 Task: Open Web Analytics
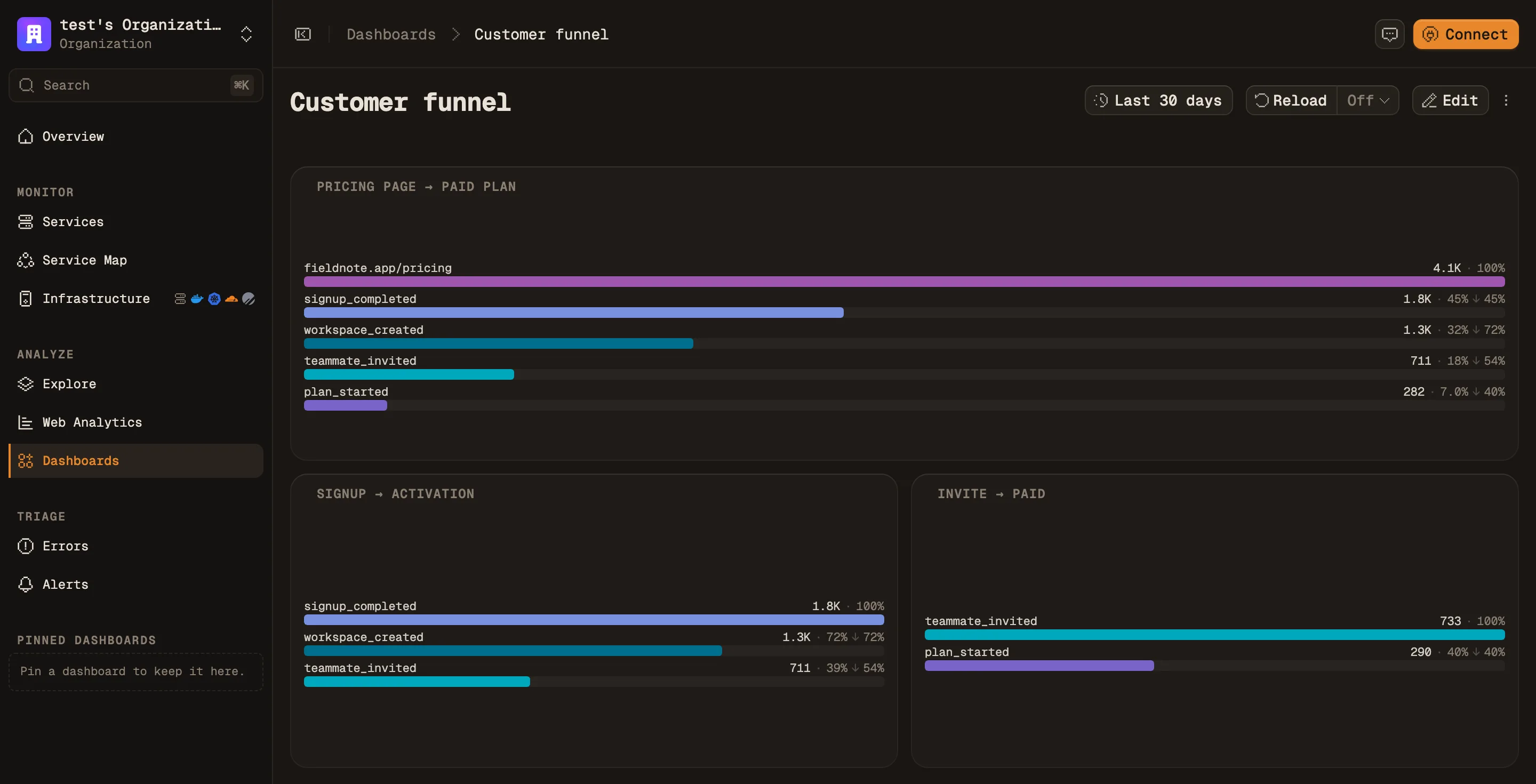pyautogui.click(x=136, y=422)
